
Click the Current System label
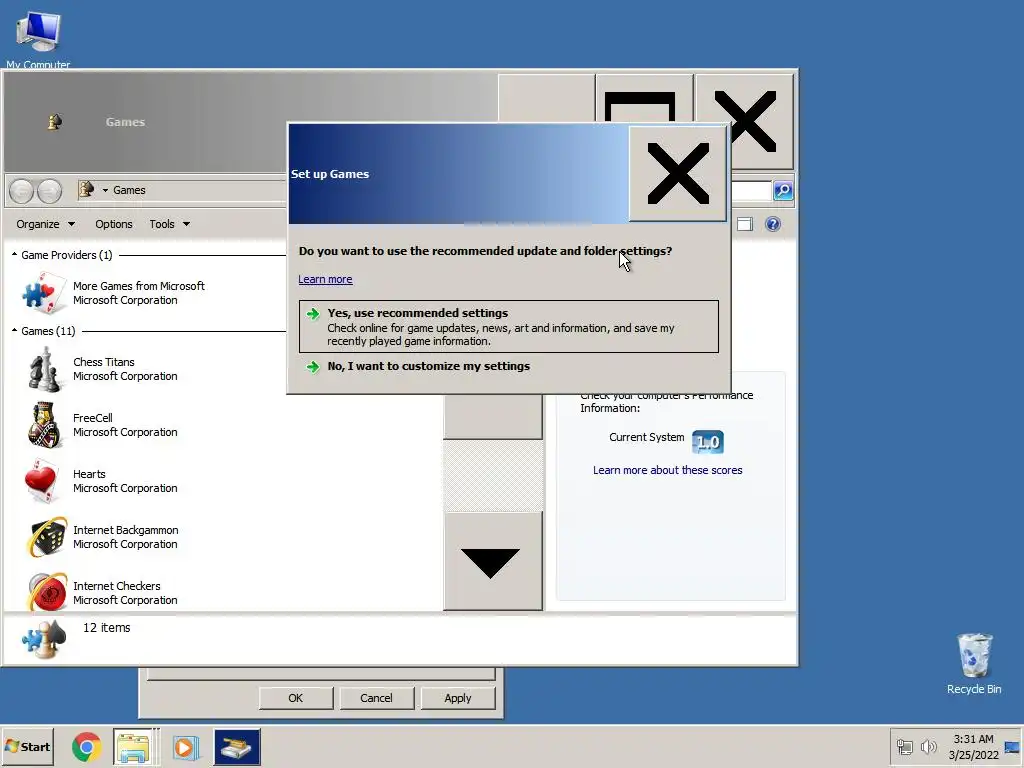pos(647,438)
